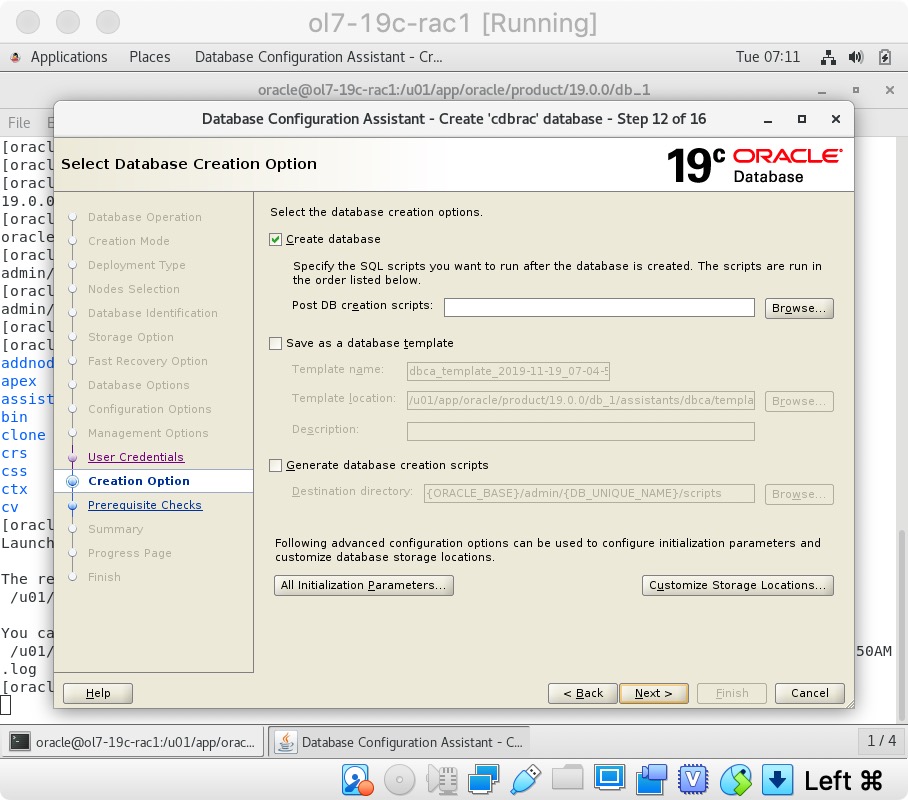Click the workspace switcher 1 / 4

pyautogui.click(x=881, y=741)
